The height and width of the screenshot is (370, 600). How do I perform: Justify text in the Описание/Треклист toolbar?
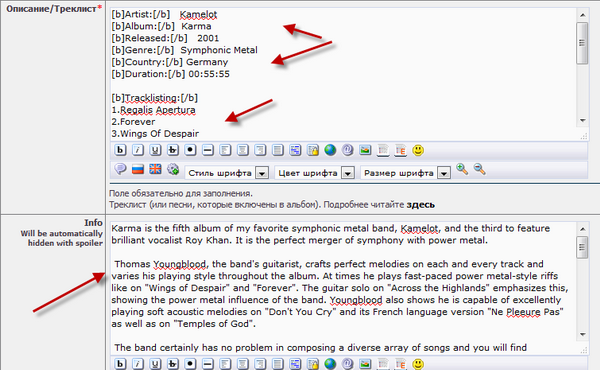278,150
